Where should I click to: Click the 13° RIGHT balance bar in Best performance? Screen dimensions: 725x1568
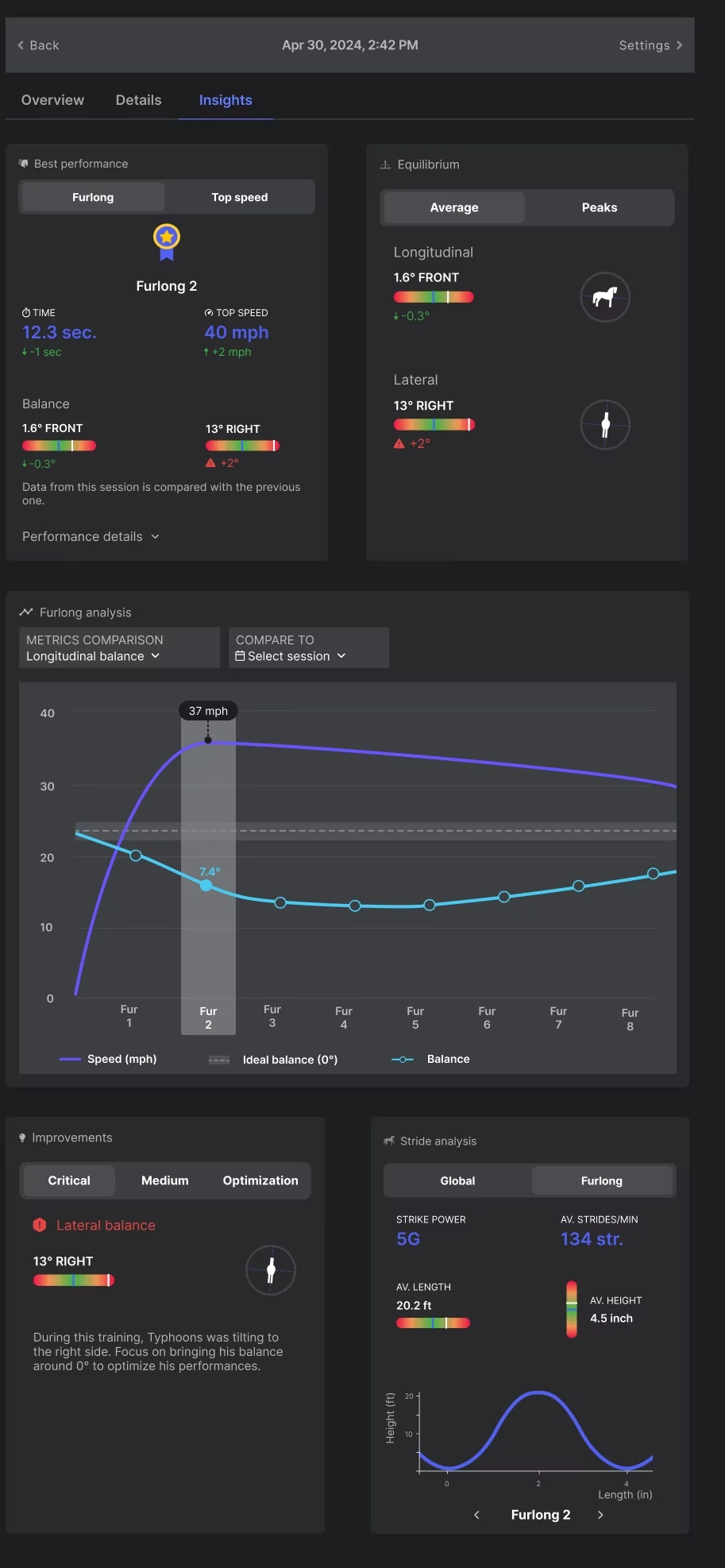242,446
